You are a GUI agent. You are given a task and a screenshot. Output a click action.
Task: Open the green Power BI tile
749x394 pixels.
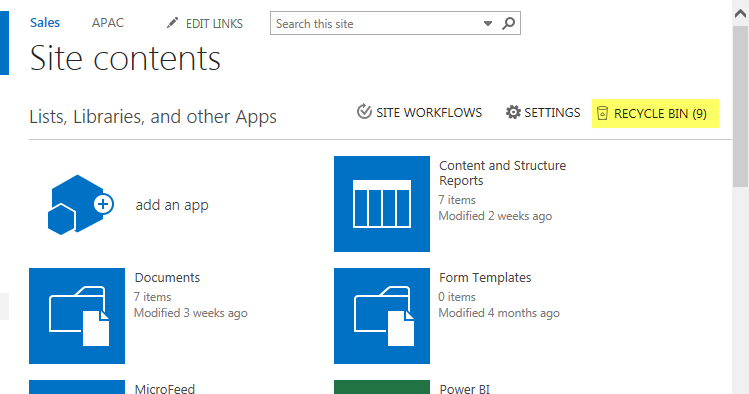point(382,387)
